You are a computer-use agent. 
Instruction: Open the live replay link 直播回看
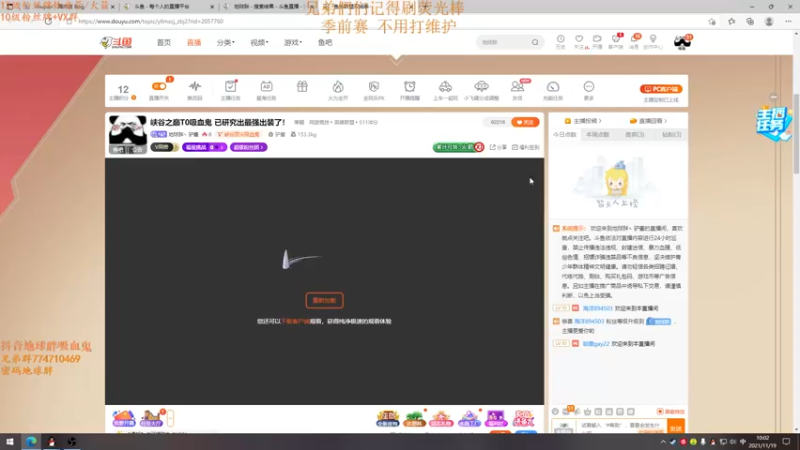(x=648, y=121)
